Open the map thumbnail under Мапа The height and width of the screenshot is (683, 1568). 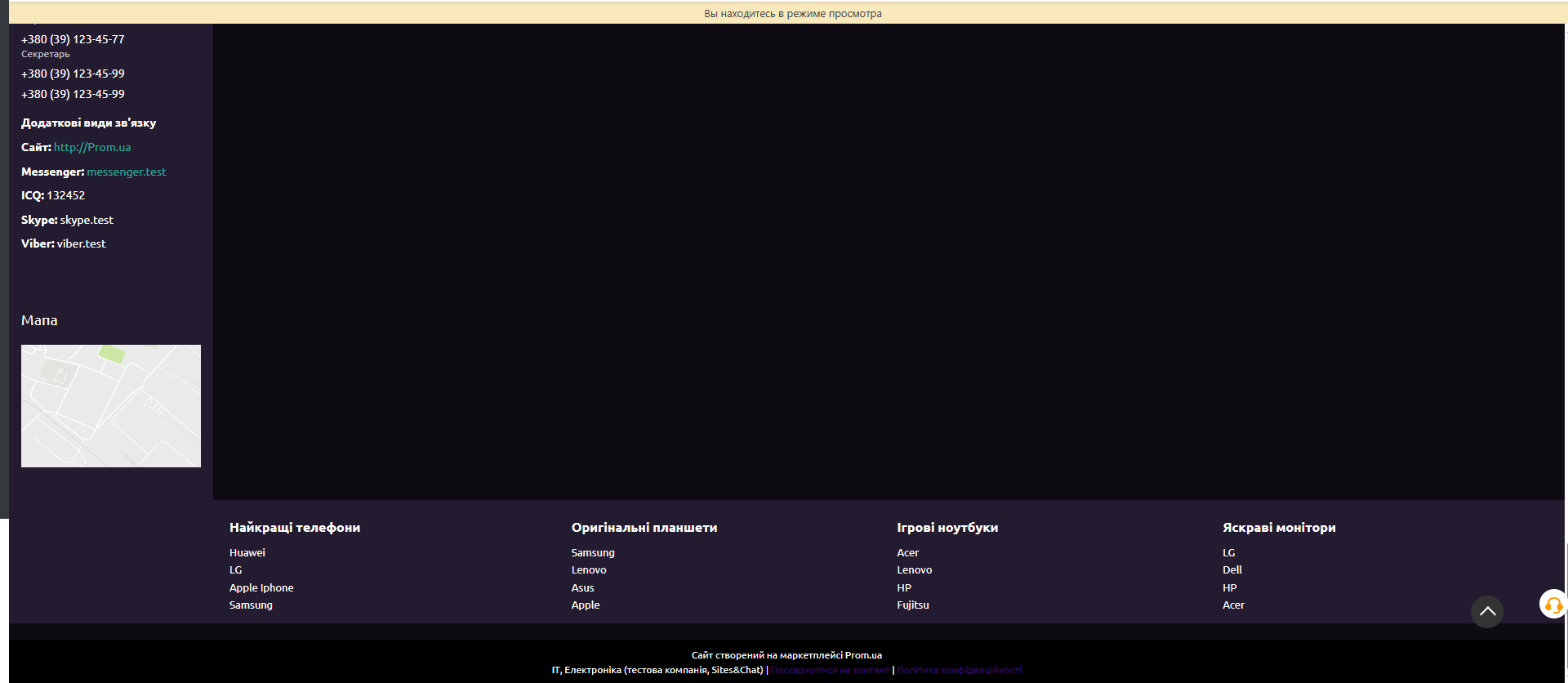(111, 406)
